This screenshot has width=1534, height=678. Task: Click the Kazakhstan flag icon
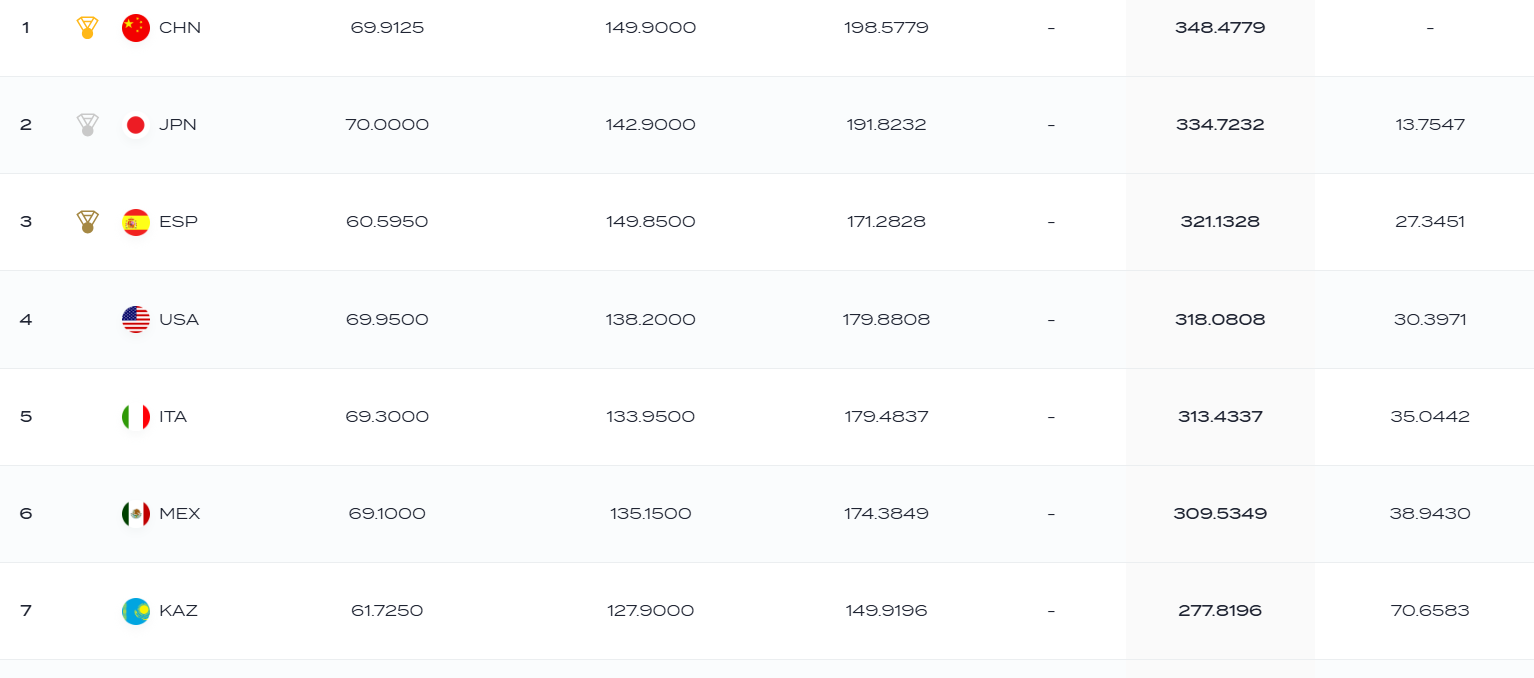(136, 611)
